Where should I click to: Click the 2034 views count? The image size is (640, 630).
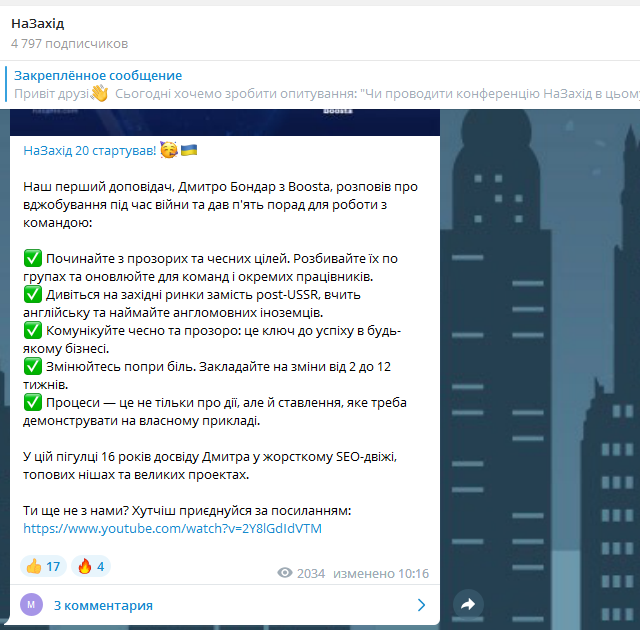coord(311,574)
